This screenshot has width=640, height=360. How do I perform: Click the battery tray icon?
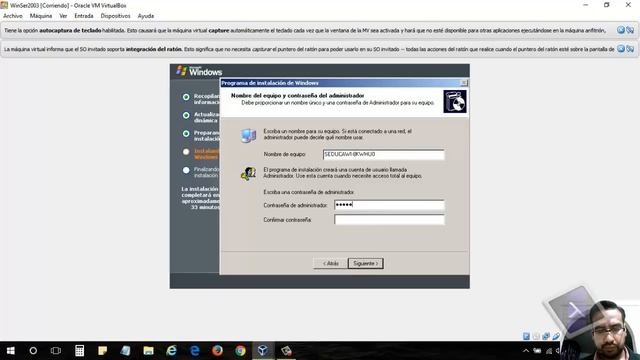(538, 351)
